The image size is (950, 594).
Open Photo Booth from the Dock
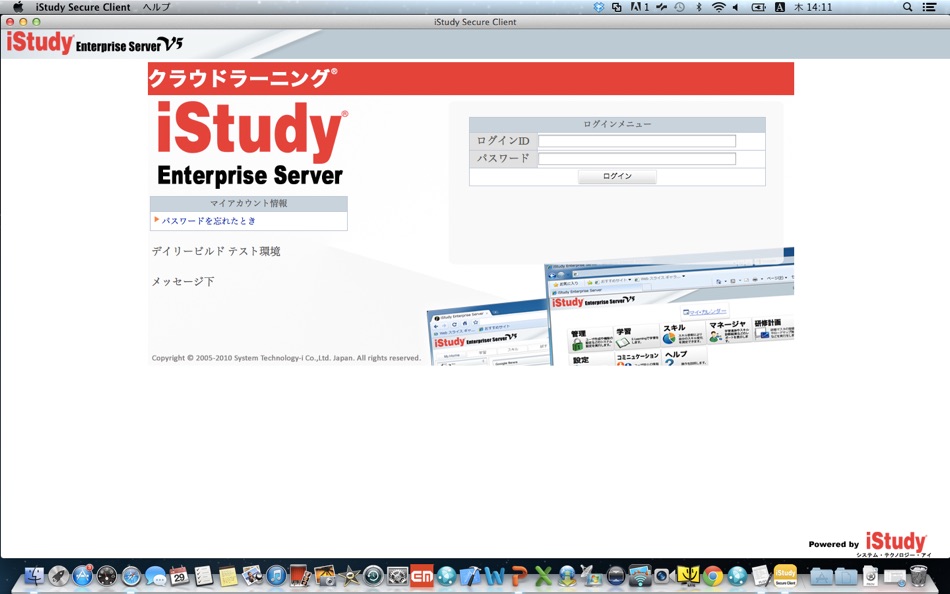tap(301, 576)
